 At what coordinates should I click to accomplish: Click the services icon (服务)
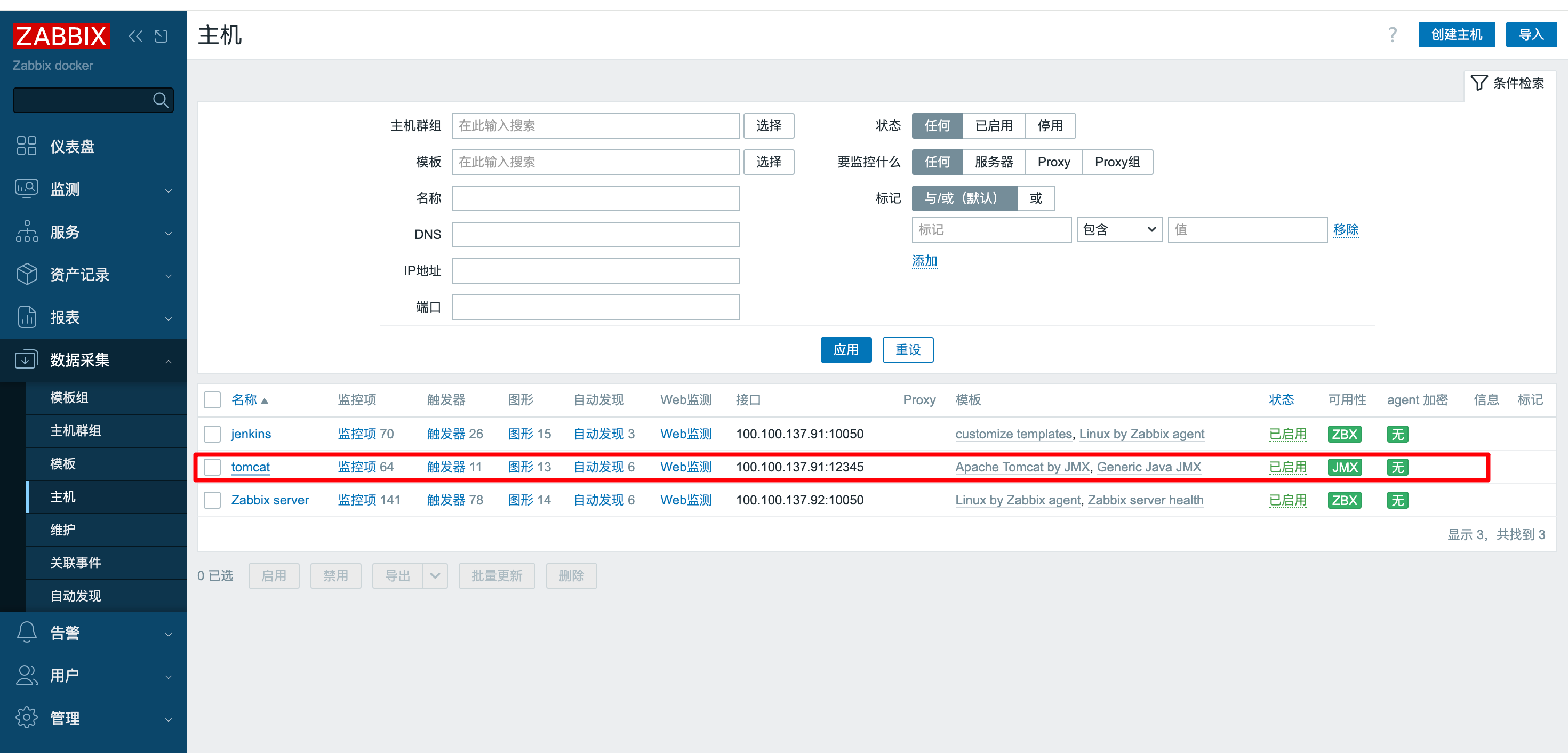27,231
